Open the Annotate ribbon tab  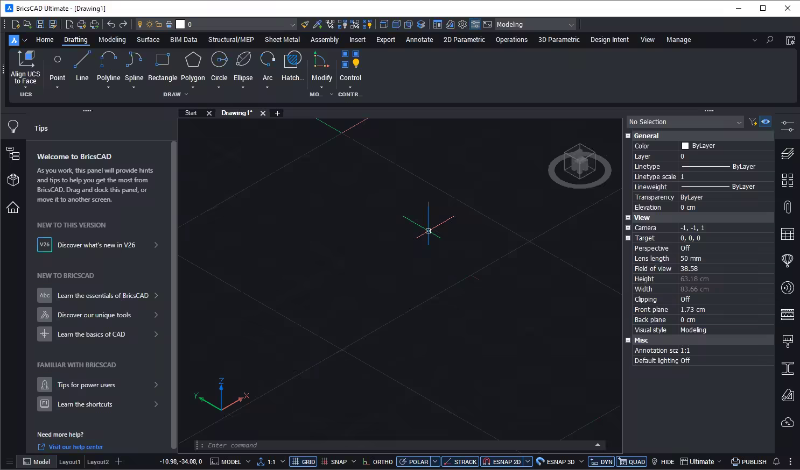tap(419, 40)
